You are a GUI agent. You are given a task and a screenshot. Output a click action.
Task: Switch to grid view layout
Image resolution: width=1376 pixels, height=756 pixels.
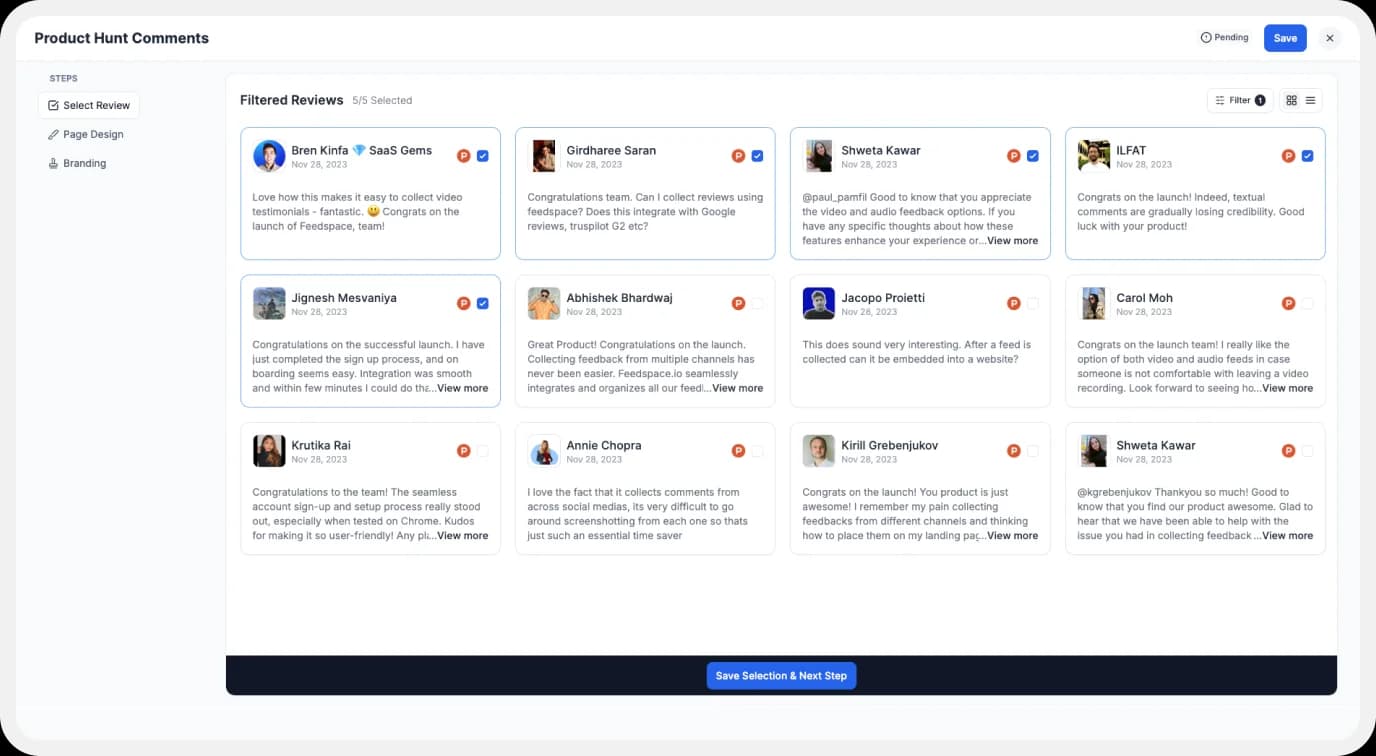point(1291,100)
